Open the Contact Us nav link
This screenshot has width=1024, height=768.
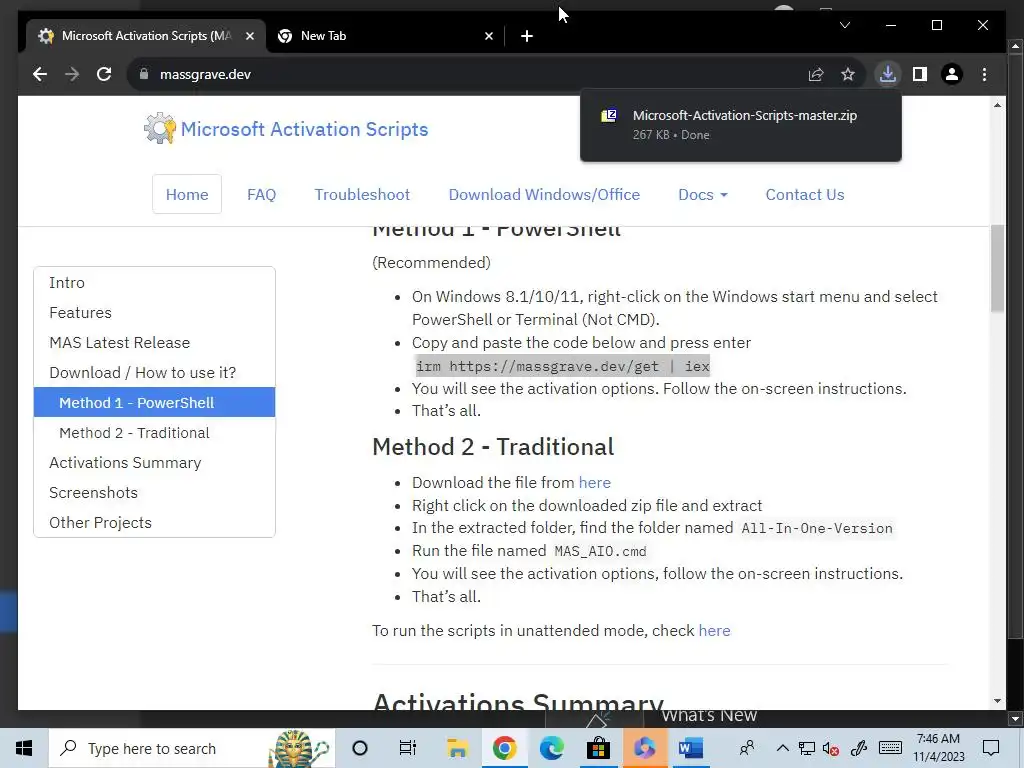[805, 195]
